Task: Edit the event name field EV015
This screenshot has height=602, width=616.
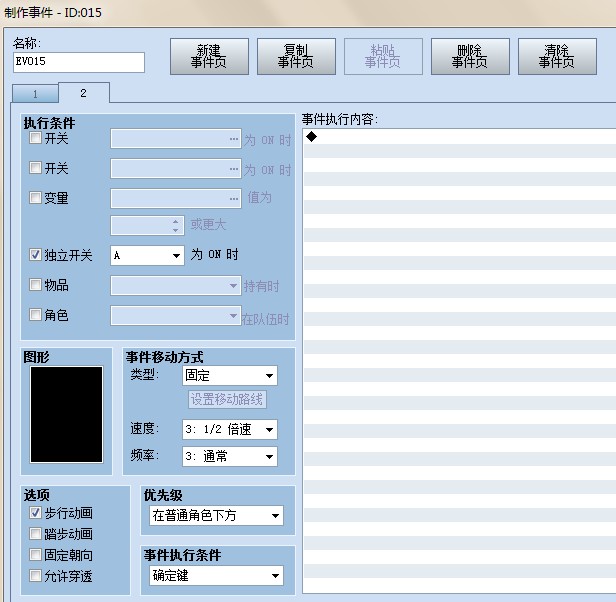Action: (79, 62)
